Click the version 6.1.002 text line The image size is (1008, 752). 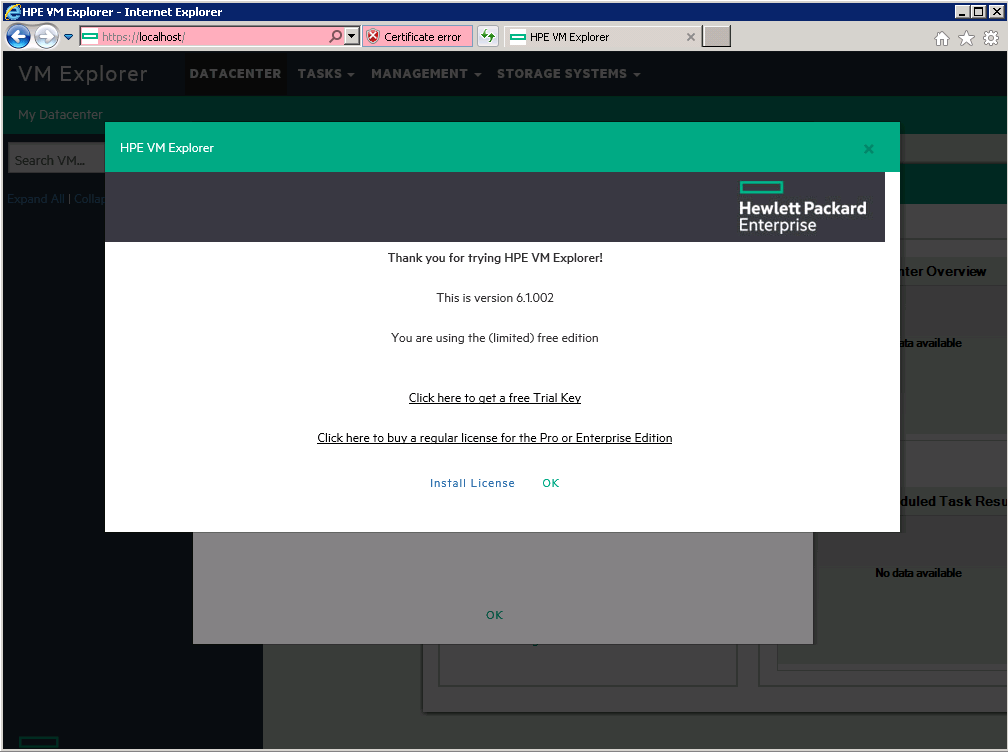pyautogui.click(x=494, y=298)
